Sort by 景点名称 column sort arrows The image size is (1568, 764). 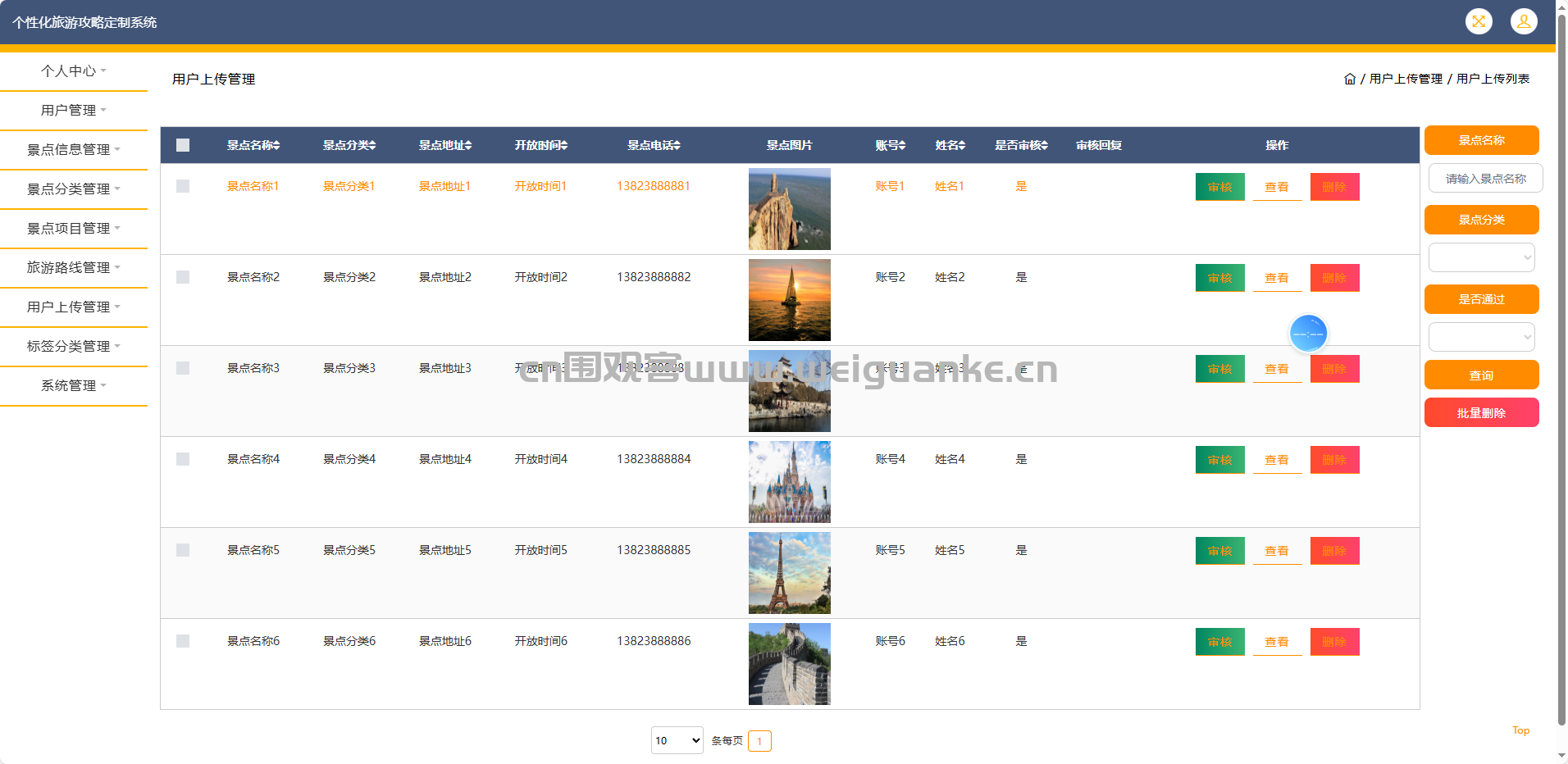pyautogui.click(x=277, y=146)
